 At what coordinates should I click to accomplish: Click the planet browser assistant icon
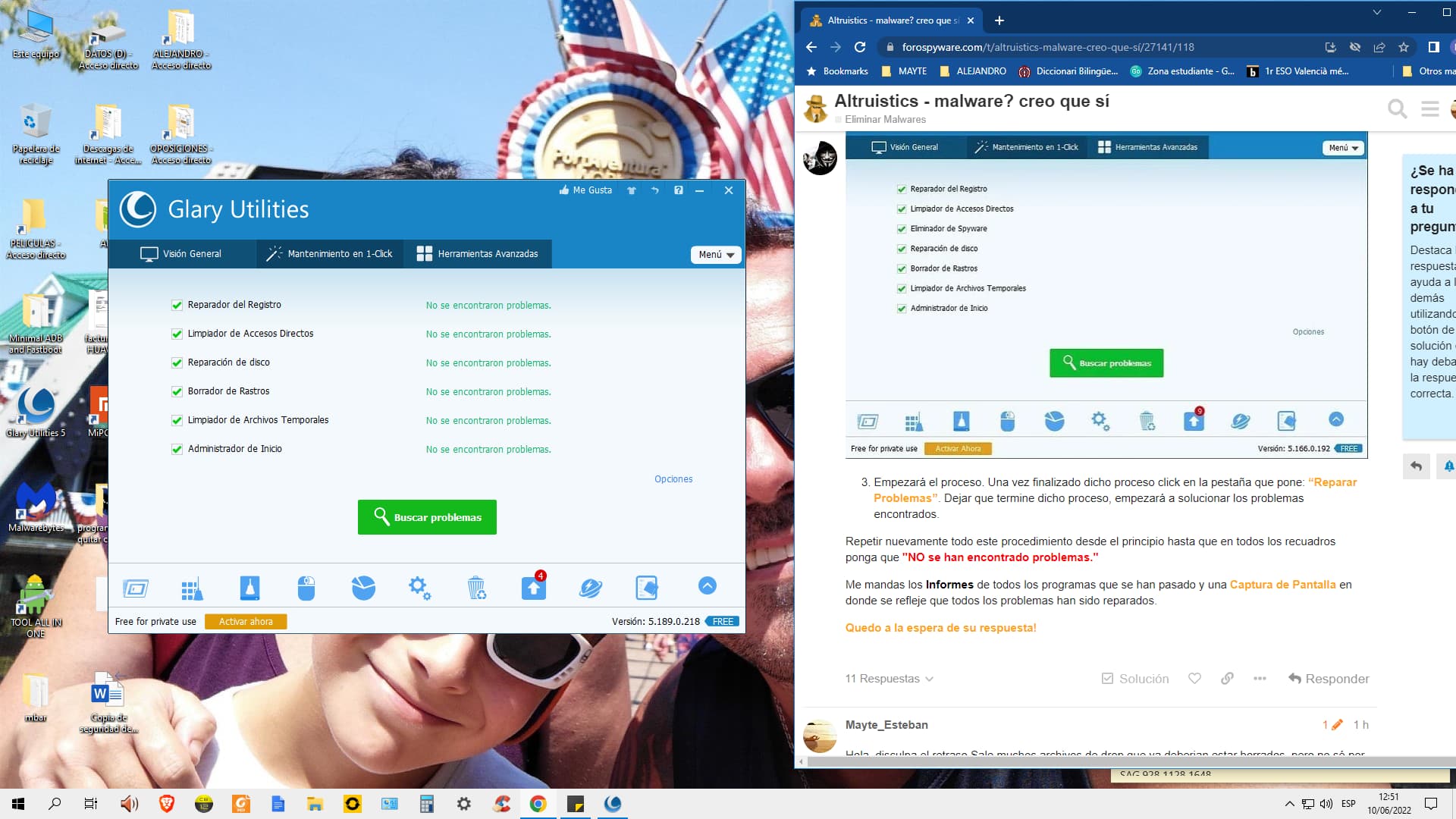590,588
